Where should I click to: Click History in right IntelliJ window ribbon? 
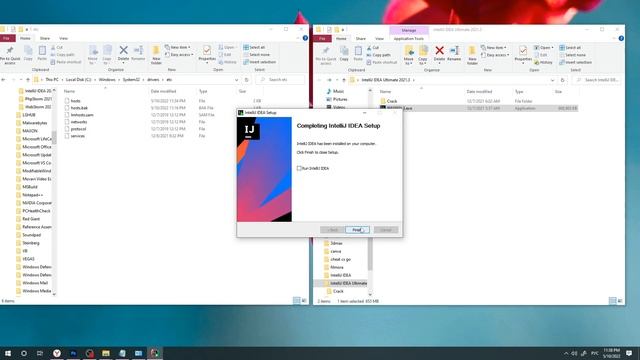point(543,62)
